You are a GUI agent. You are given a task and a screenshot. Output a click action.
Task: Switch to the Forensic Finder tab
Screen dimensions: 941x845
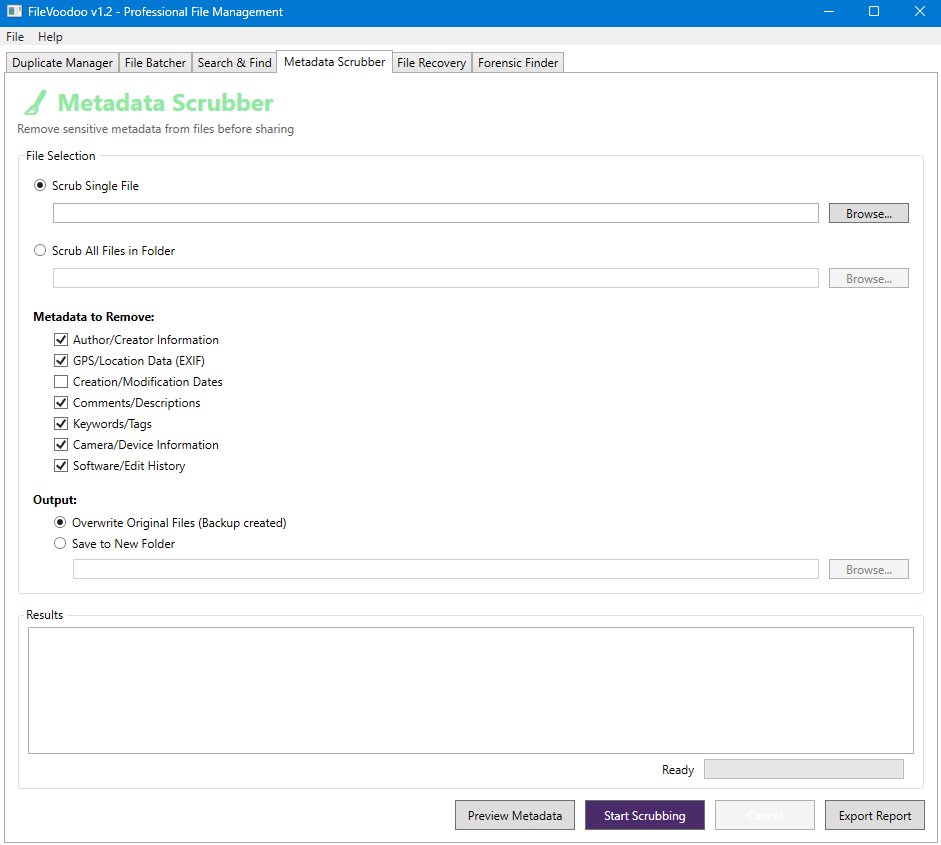(x=518, y=63)
